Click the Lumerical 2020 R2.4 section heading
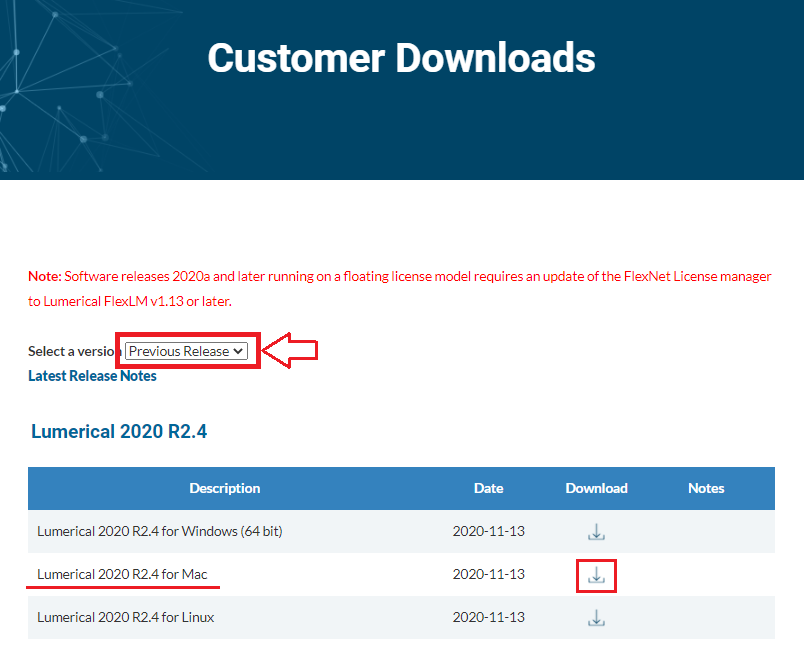804x659 pixels. tap(119, 432)
